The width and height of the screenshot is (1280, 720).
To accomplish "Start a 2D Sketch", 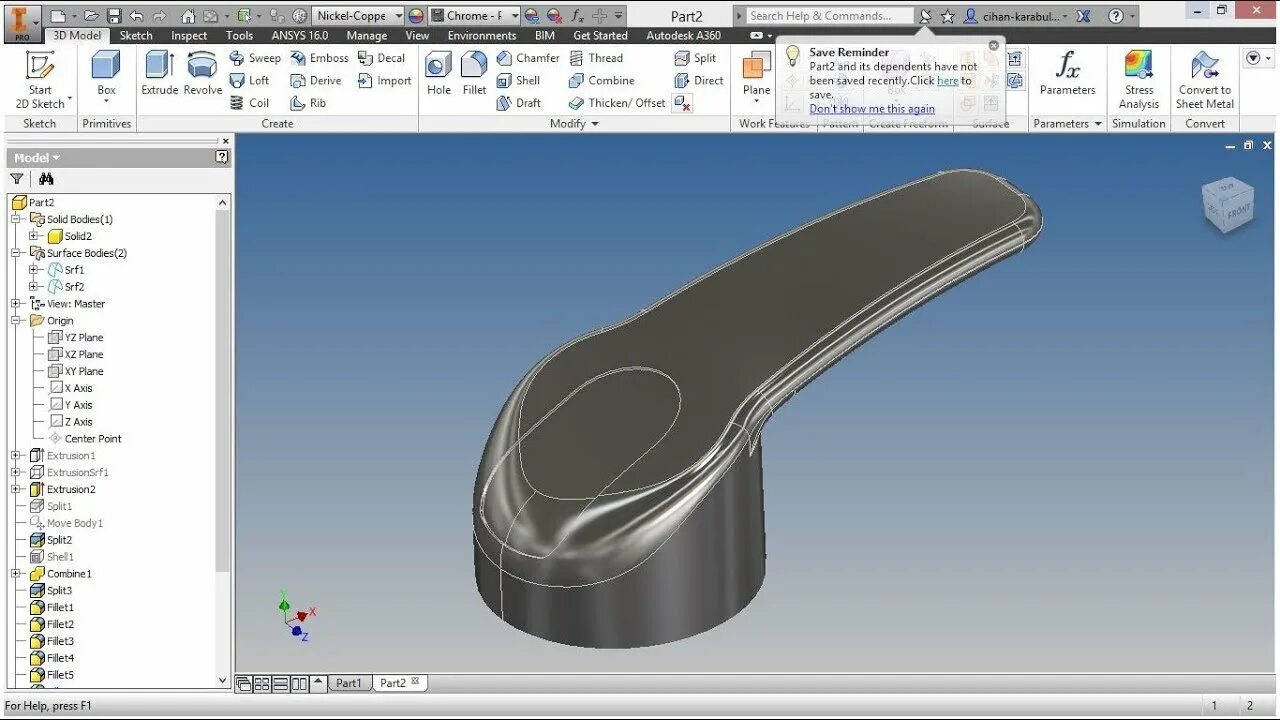I will 40,80.
